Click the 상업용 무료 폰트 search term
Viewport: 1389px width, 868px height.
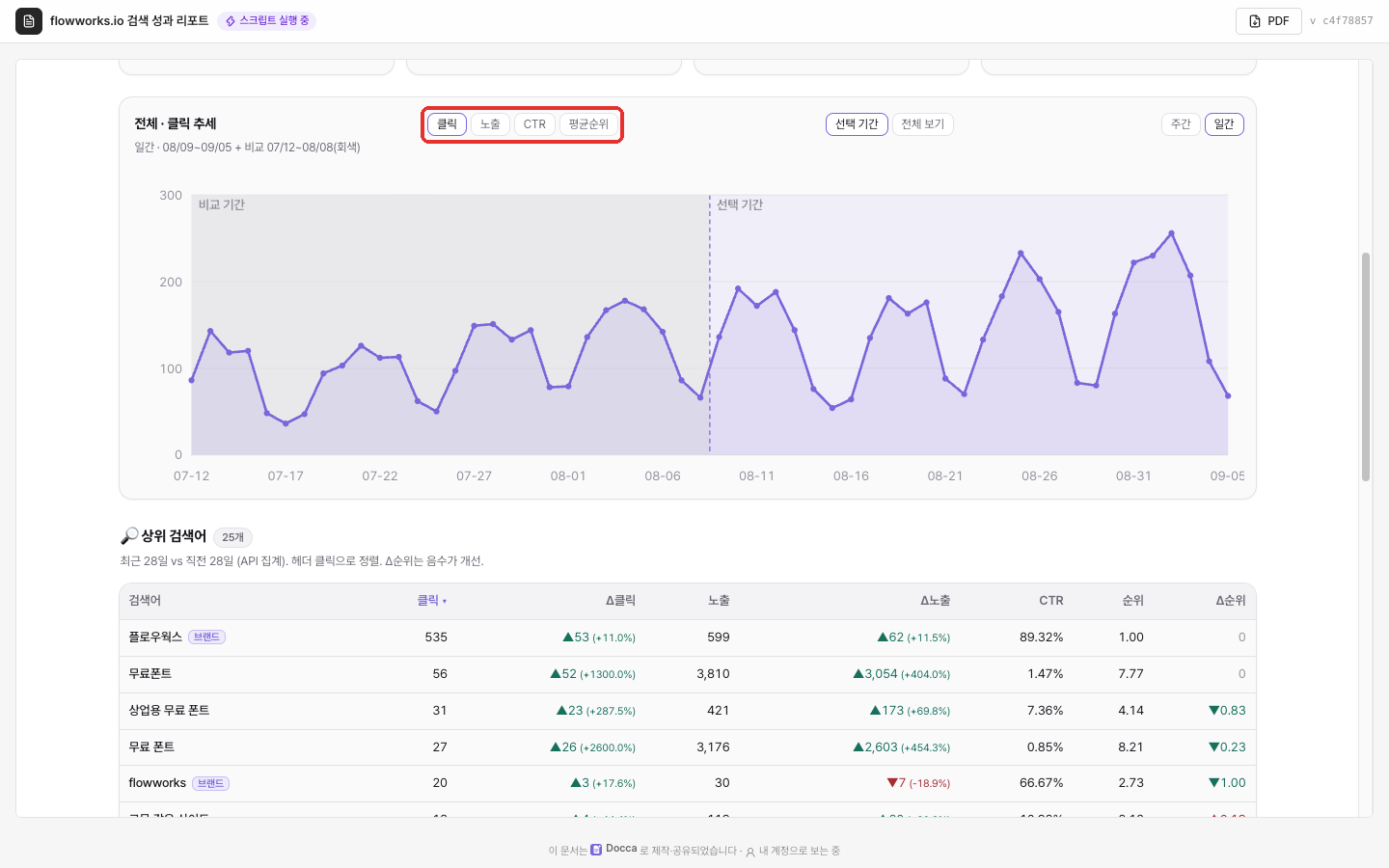pos(169,711)
